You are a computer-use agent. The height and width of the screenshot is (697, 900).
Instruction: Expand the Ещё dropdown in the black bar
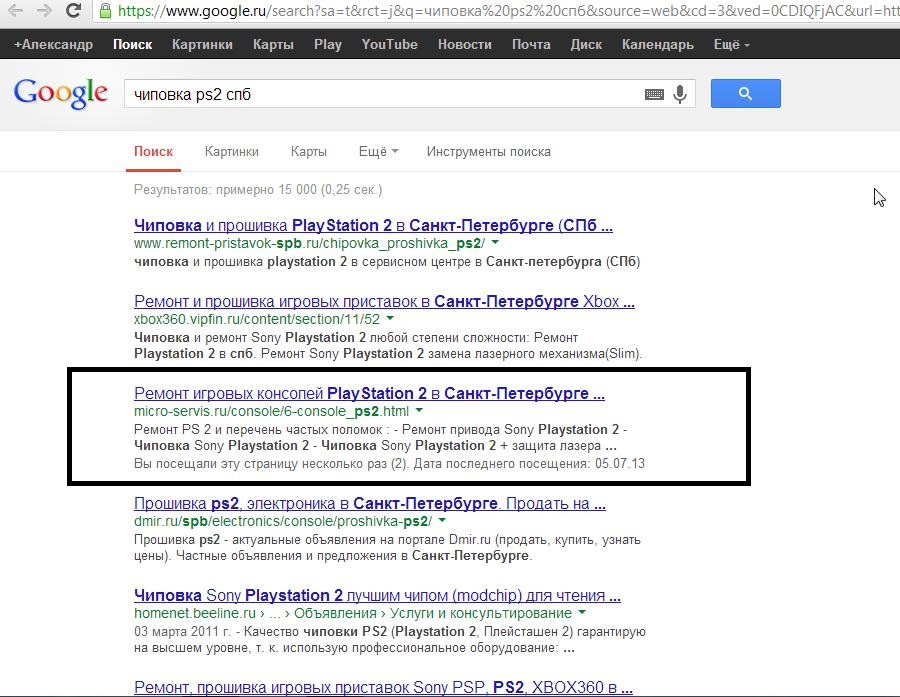732,45
